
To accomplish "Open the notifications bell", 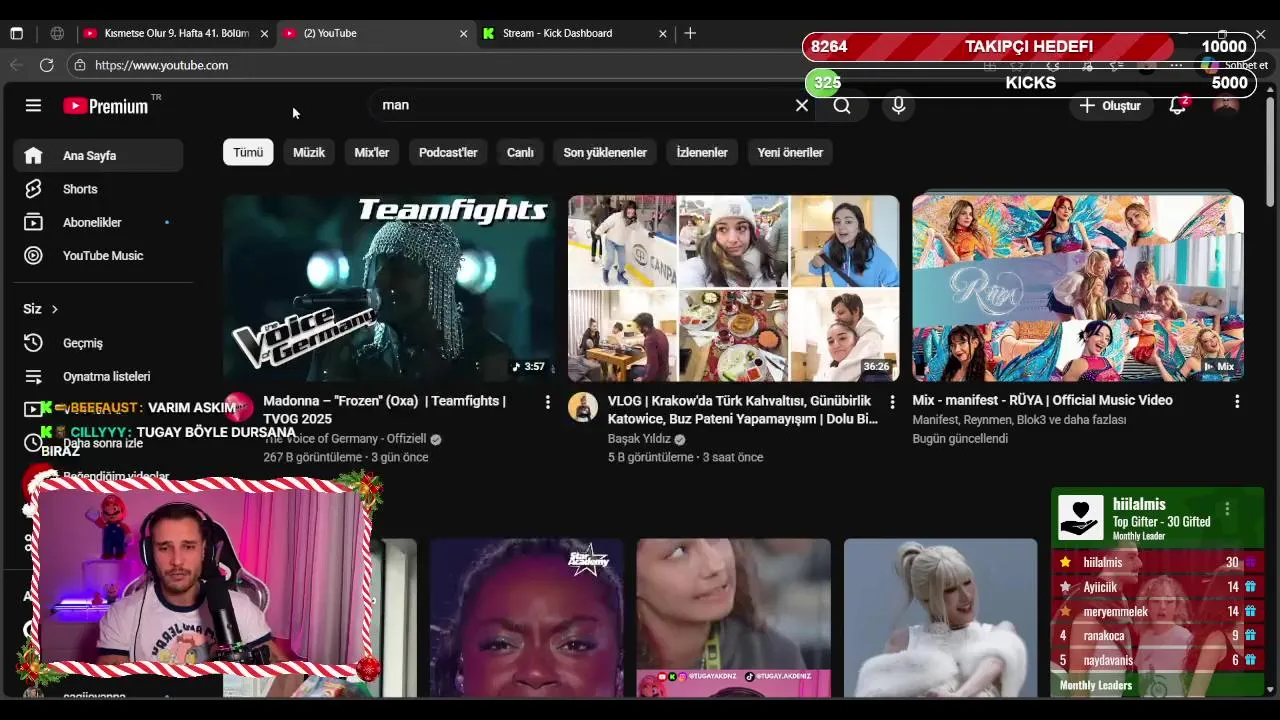I will pyautogui.click(x=1177, y=106).
